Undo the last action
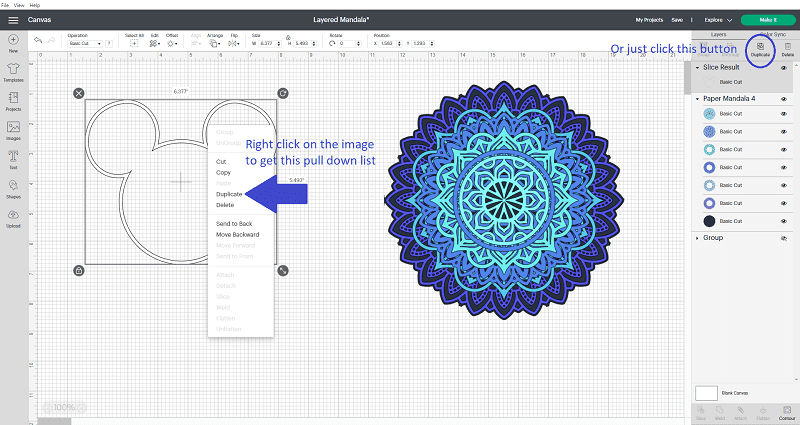The image size is (800, 425). click(38, 40)
